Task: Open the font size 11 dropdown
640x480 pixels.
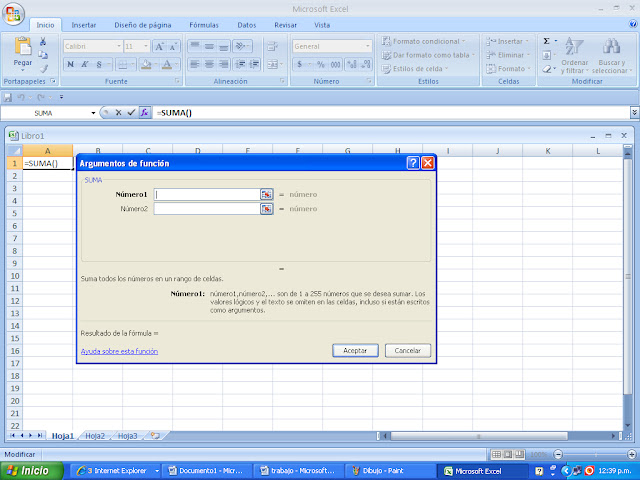Action: click(146, 46)
